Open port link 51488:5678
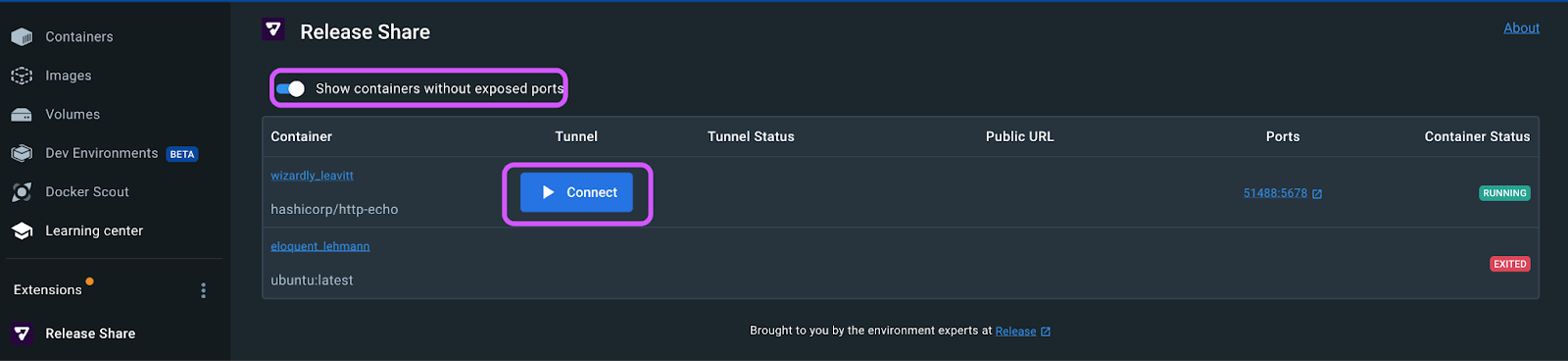 click(x=1275, y=193)
